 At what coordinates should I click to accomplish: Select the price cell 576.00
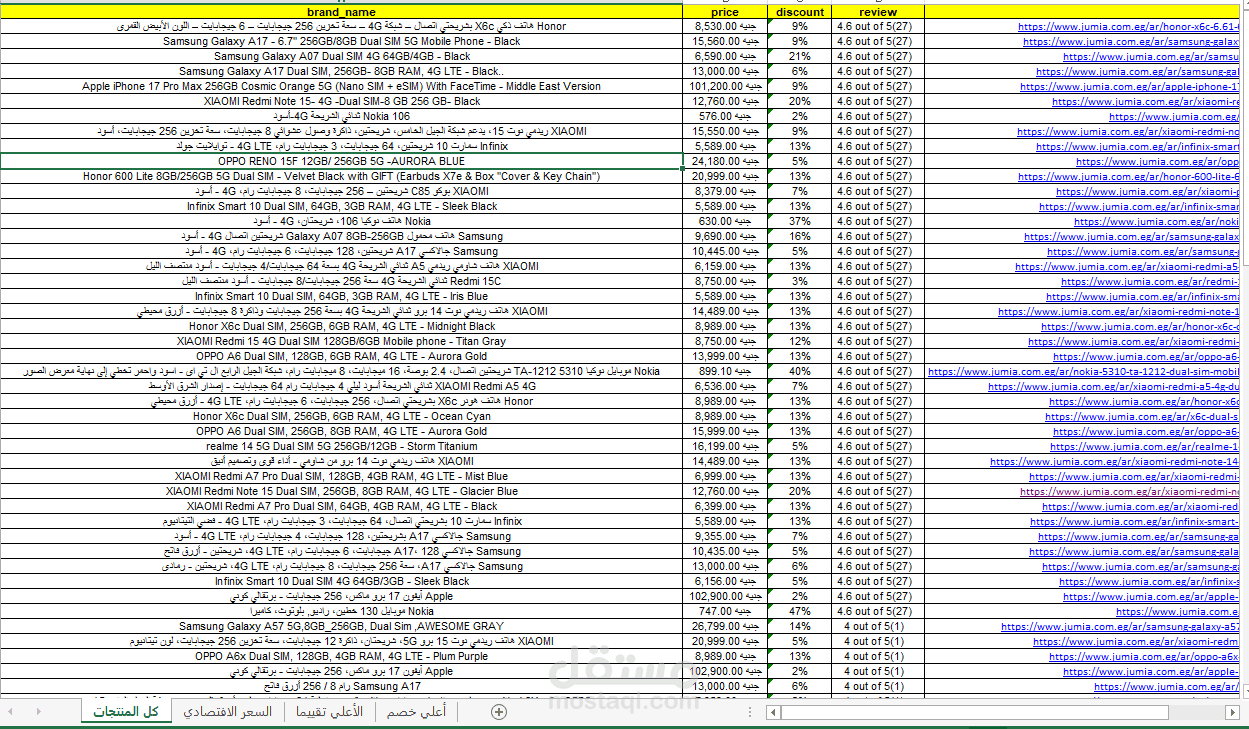tap(726, 117)
